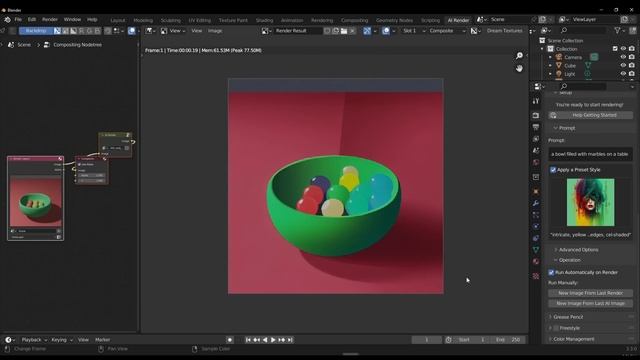
Task: Unlink the Render Result image with X icon
Action: (352, 31)
